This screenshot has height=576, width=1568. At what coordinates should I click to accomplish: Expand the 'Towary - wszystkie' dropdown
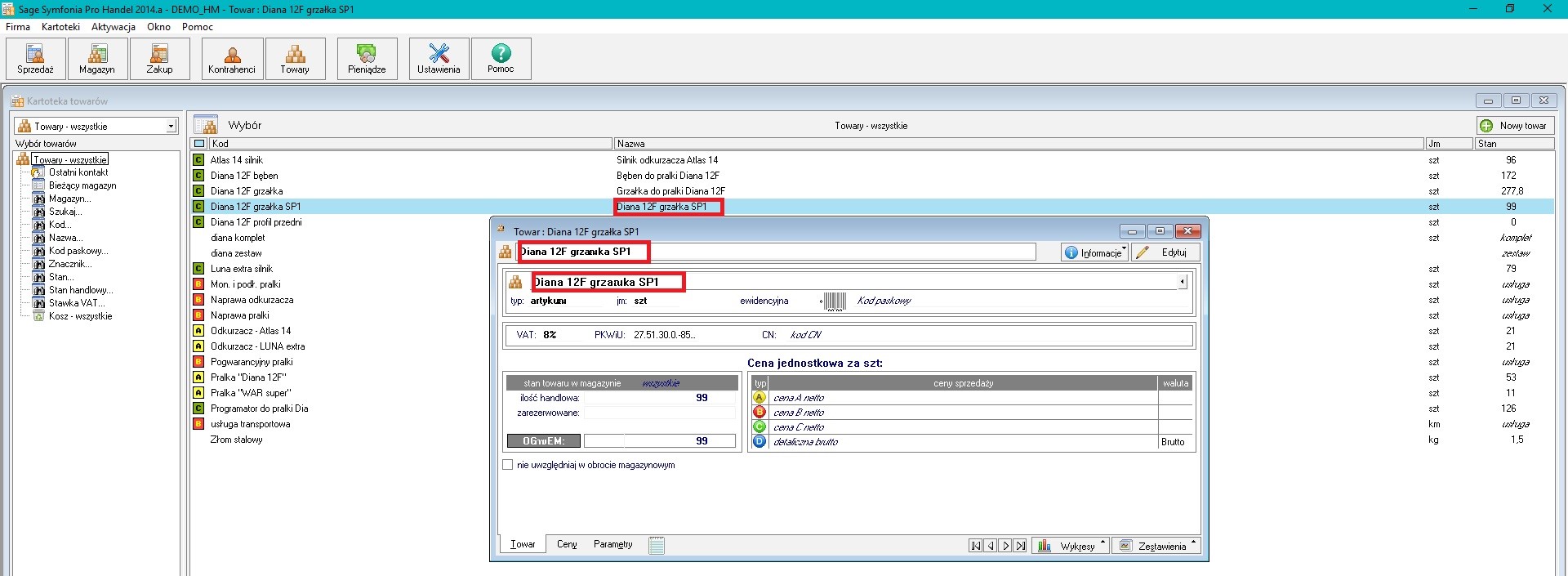pyautogui.click(x=171, y=127)
